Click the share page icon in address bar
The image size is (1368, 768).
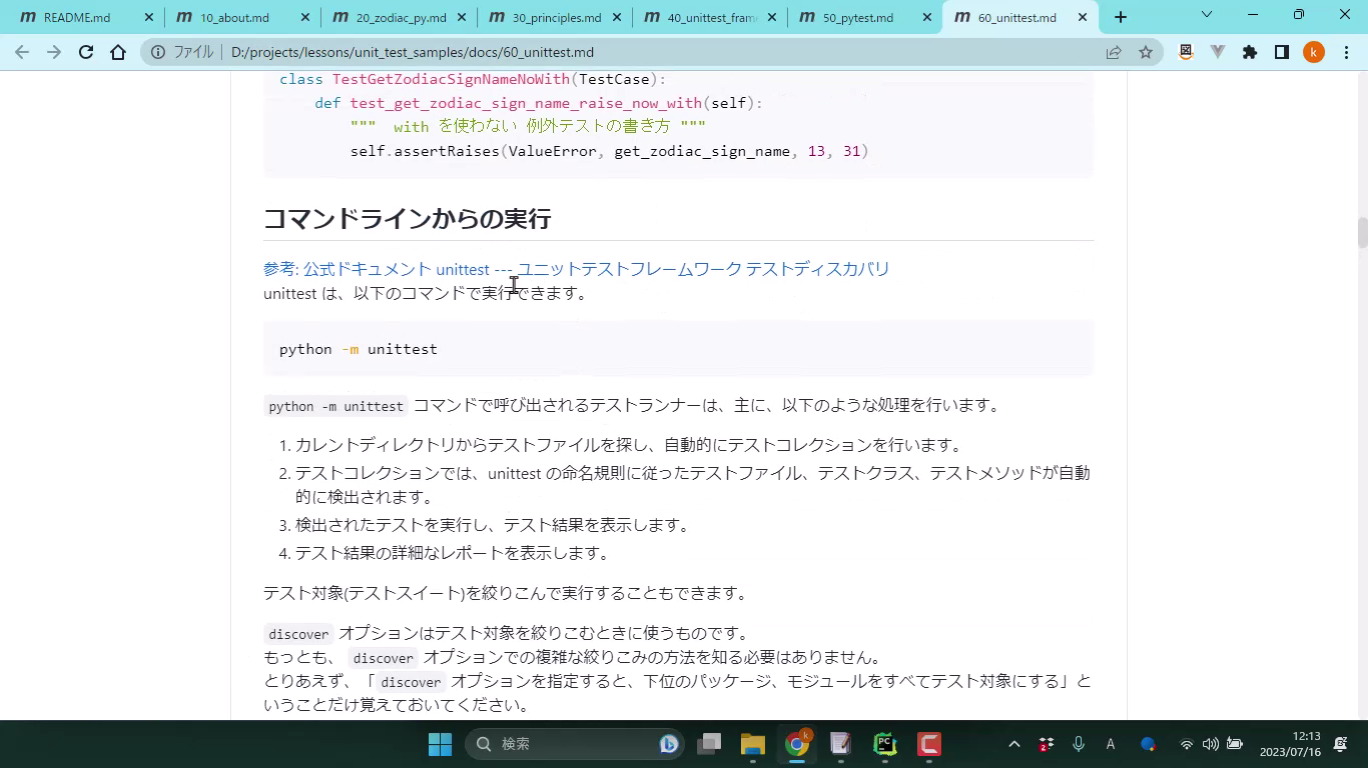coord(1114,53)
